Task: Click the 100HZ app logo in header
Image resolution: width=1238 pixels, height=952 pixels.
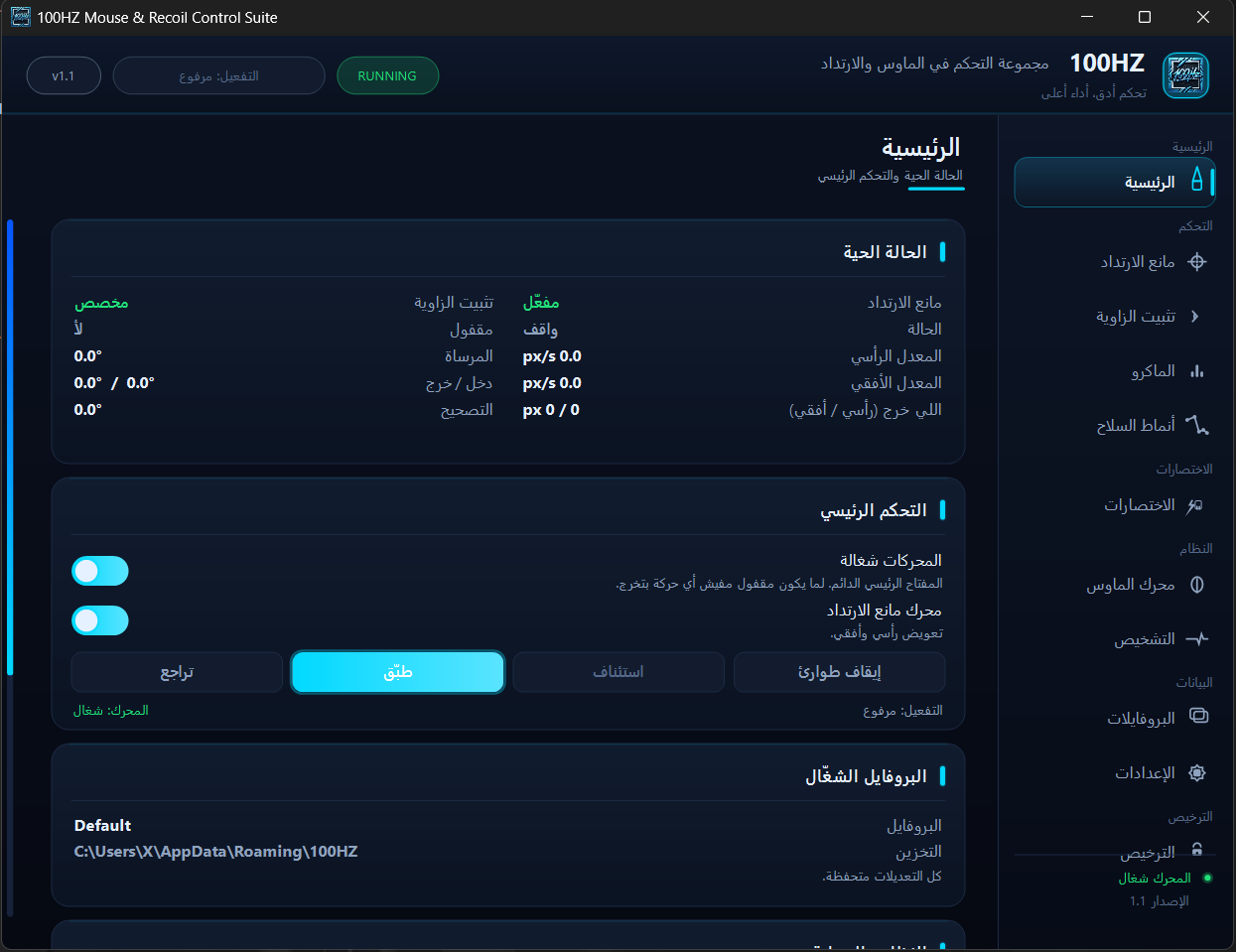Action: (1185, 75)
